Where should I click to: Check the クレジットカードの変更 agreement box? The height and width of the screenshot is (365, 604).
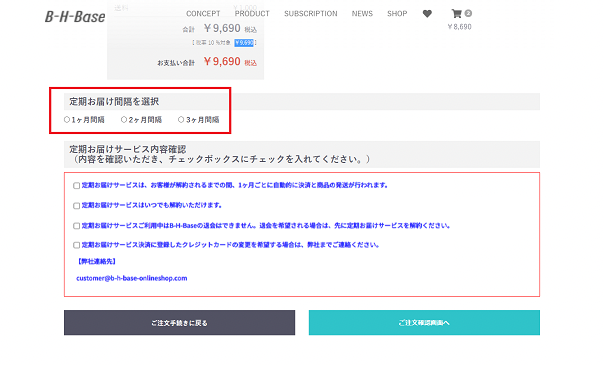point(76,245)
